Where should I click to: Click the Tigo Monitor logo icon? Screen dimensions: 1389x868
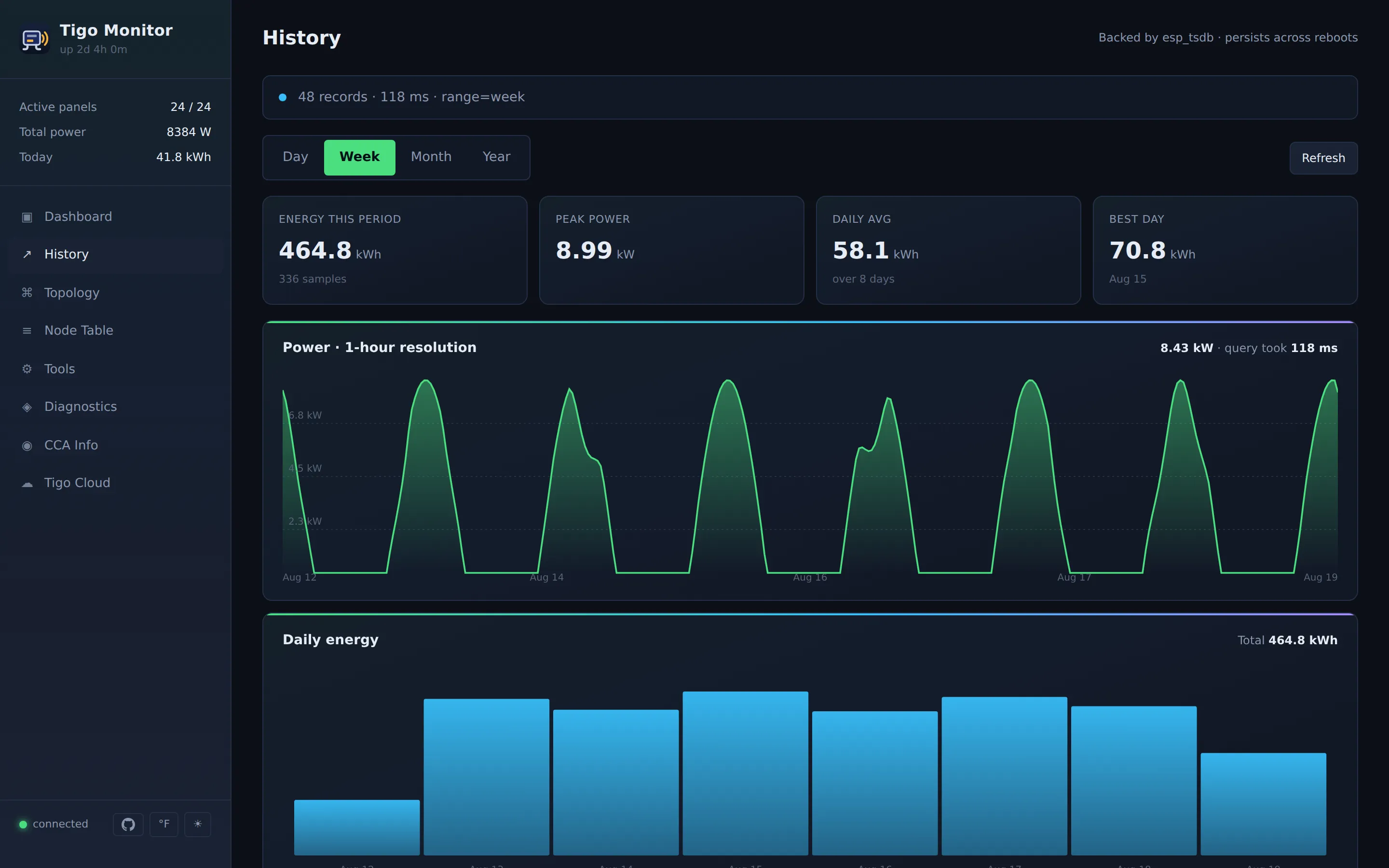pos(35,39)
